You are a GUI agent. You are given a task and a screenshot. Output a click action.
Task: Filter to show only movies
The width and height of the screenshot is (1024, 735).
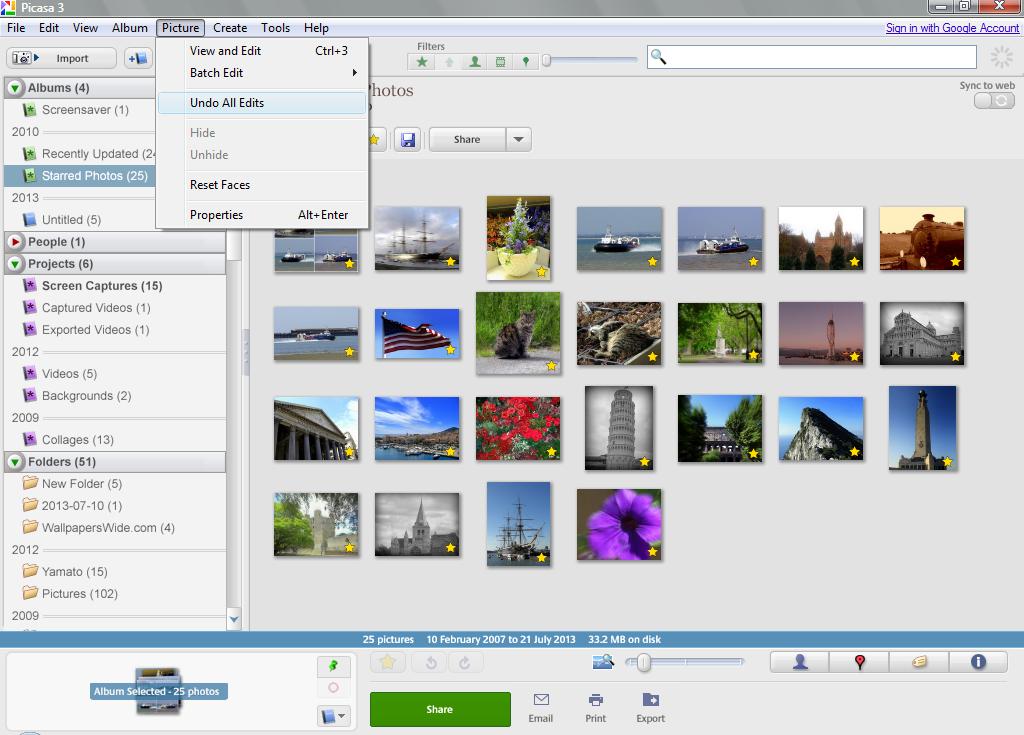pyautogui.click(x=501, y=62)
